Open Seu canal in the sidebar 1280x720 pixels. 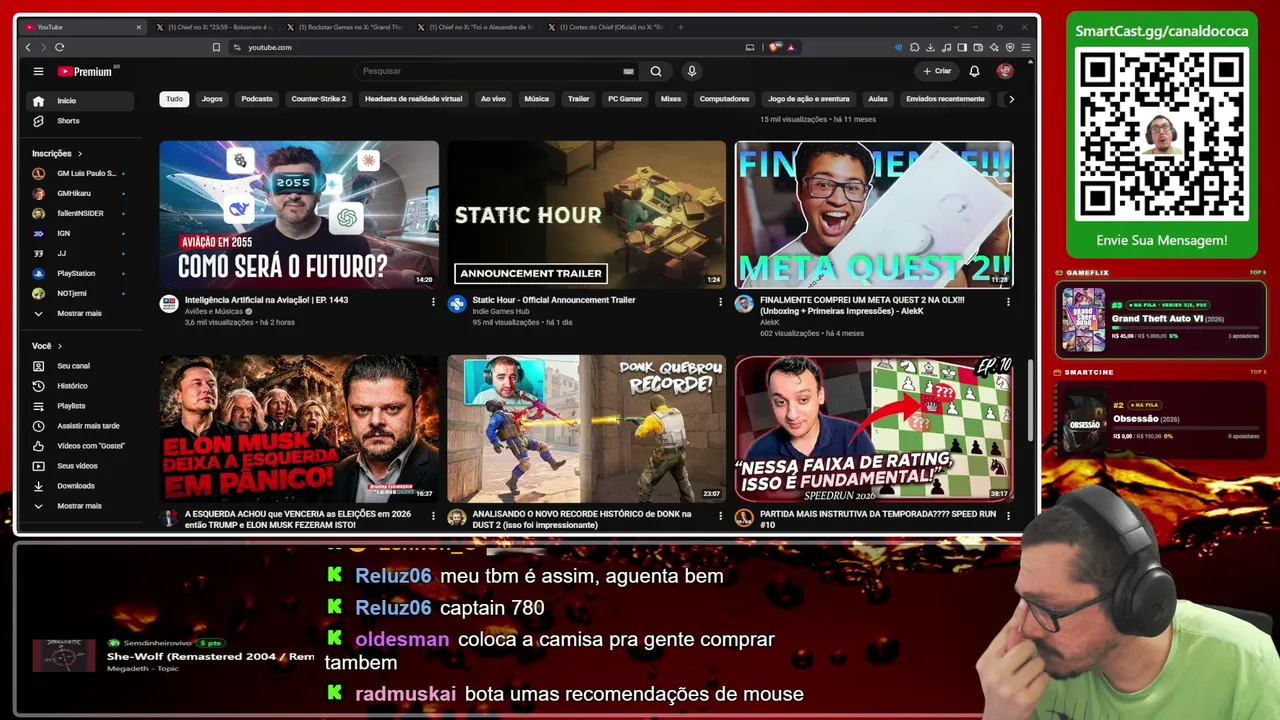coord(80,366)
